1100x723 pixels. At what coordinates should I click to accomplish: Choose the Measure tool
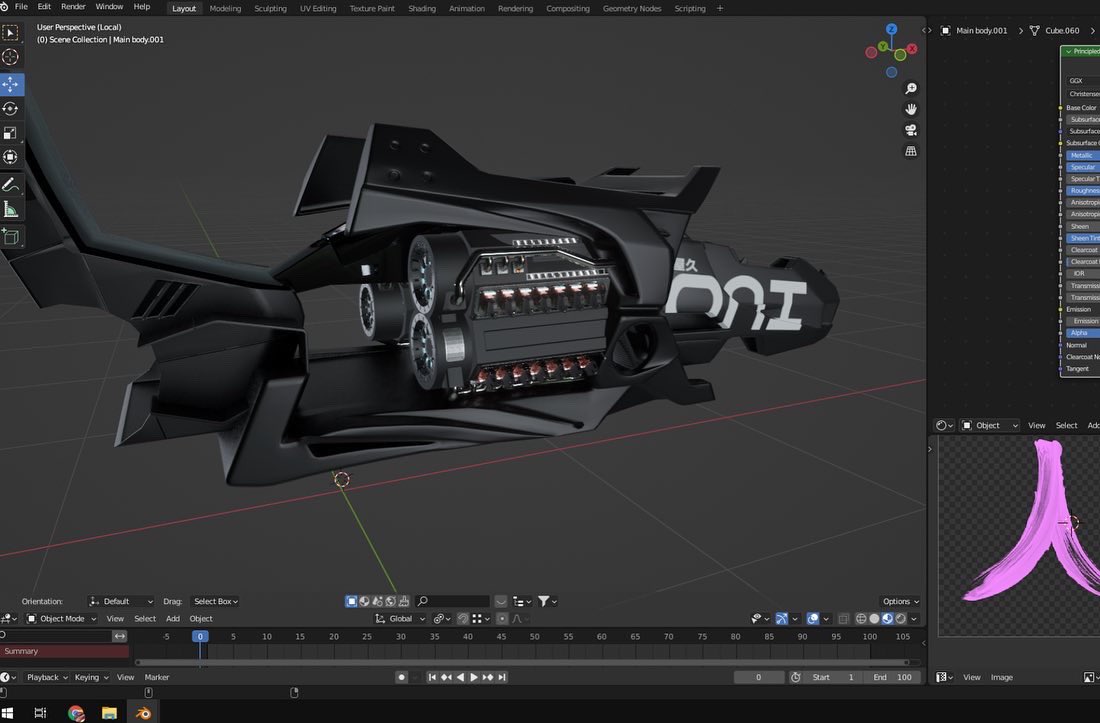[x=11, y=209]
